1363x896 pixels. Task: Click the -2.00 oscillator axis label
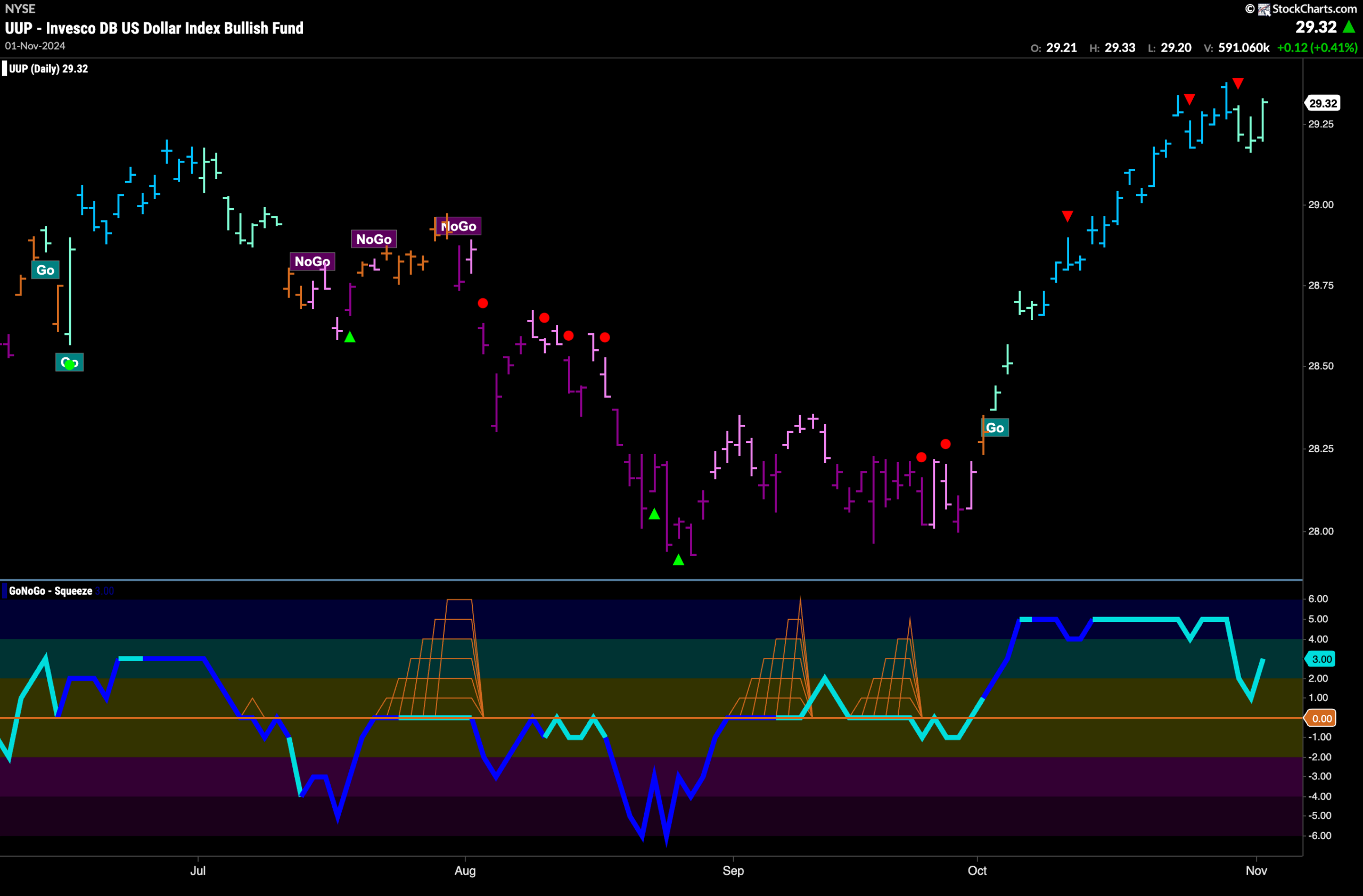click(1319, 757)
